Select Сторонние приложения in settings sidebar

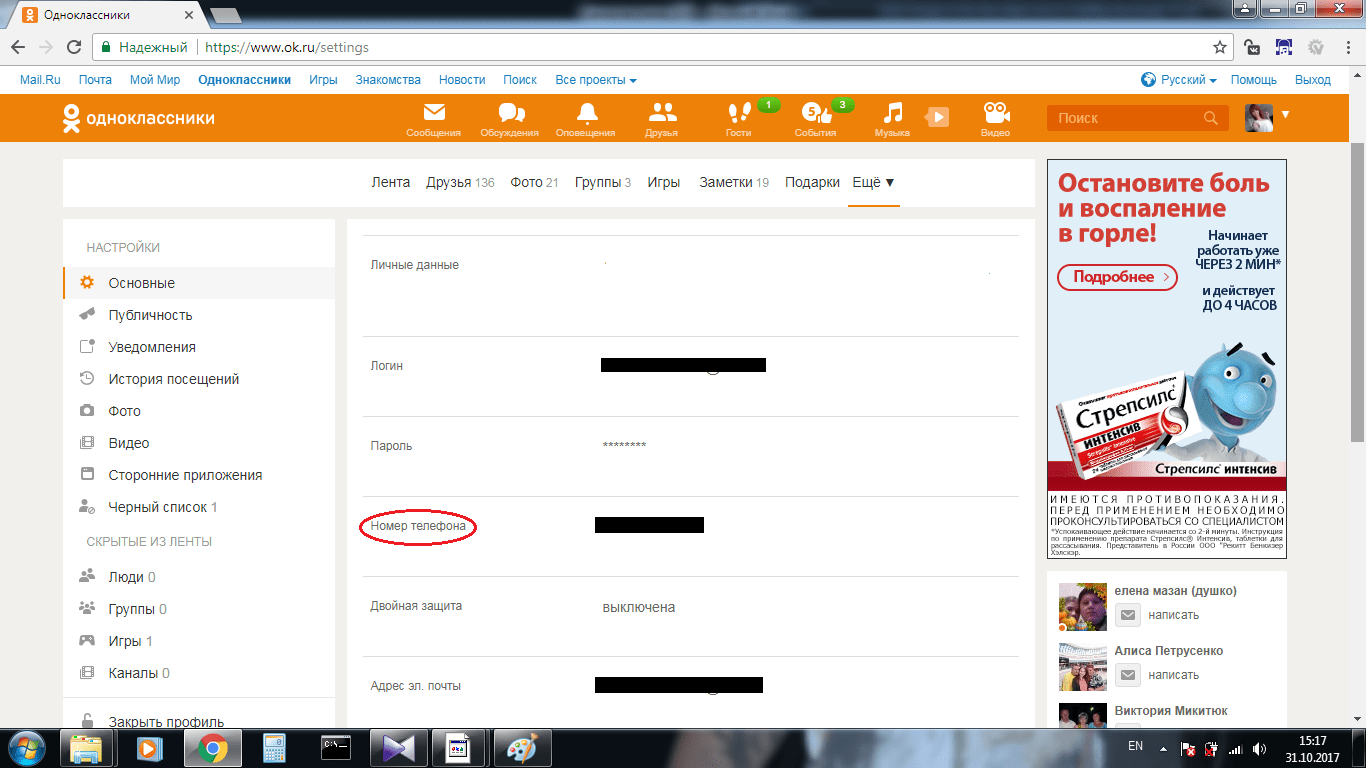(199, 475)
